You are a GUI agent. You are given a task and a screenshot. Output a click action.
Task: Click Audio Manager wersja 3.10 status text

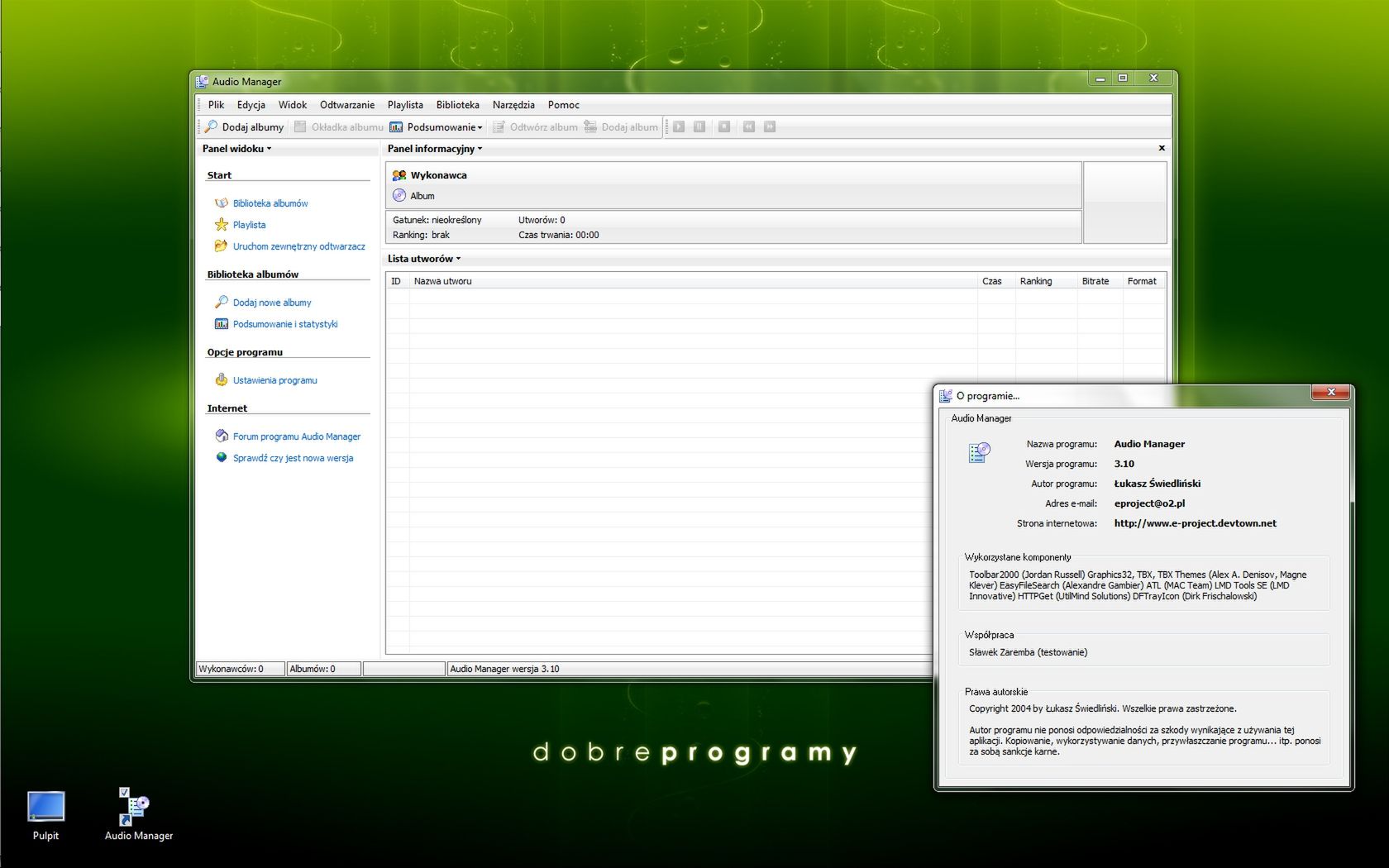504,669
